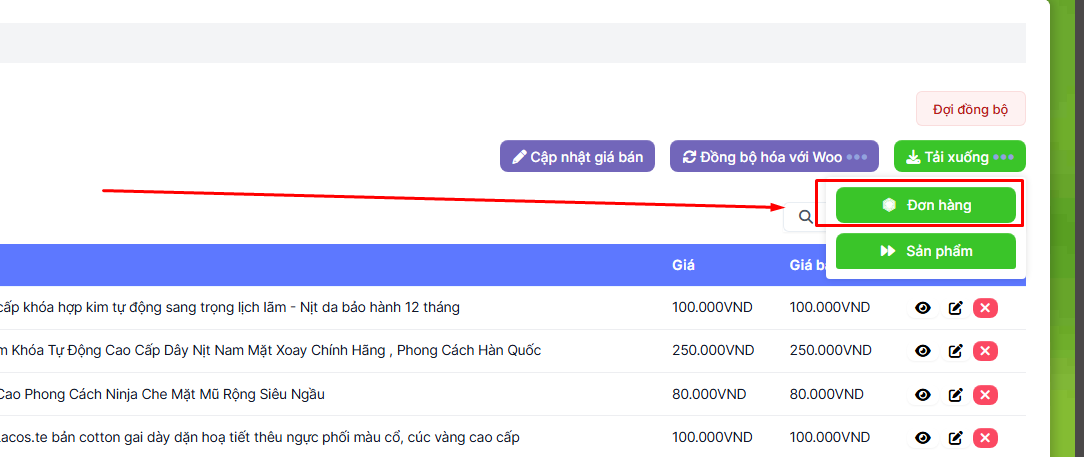Viewport: 1084px width, 457px height.
Task: View the 'Nịt da bảo hành 12 tháng' product
Action: coord(923,307)
